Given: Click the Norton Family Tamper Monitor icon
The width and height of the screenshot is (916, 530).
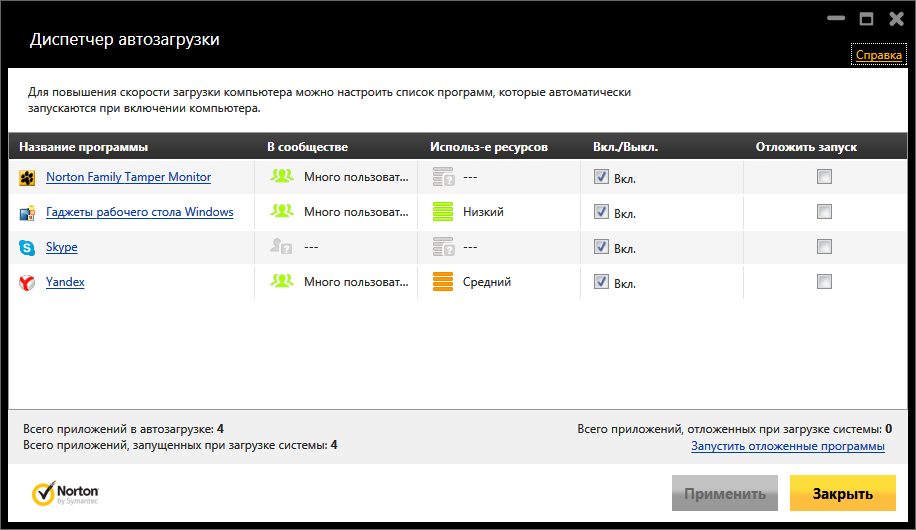Looking at the screenshot, I should 27,178.
